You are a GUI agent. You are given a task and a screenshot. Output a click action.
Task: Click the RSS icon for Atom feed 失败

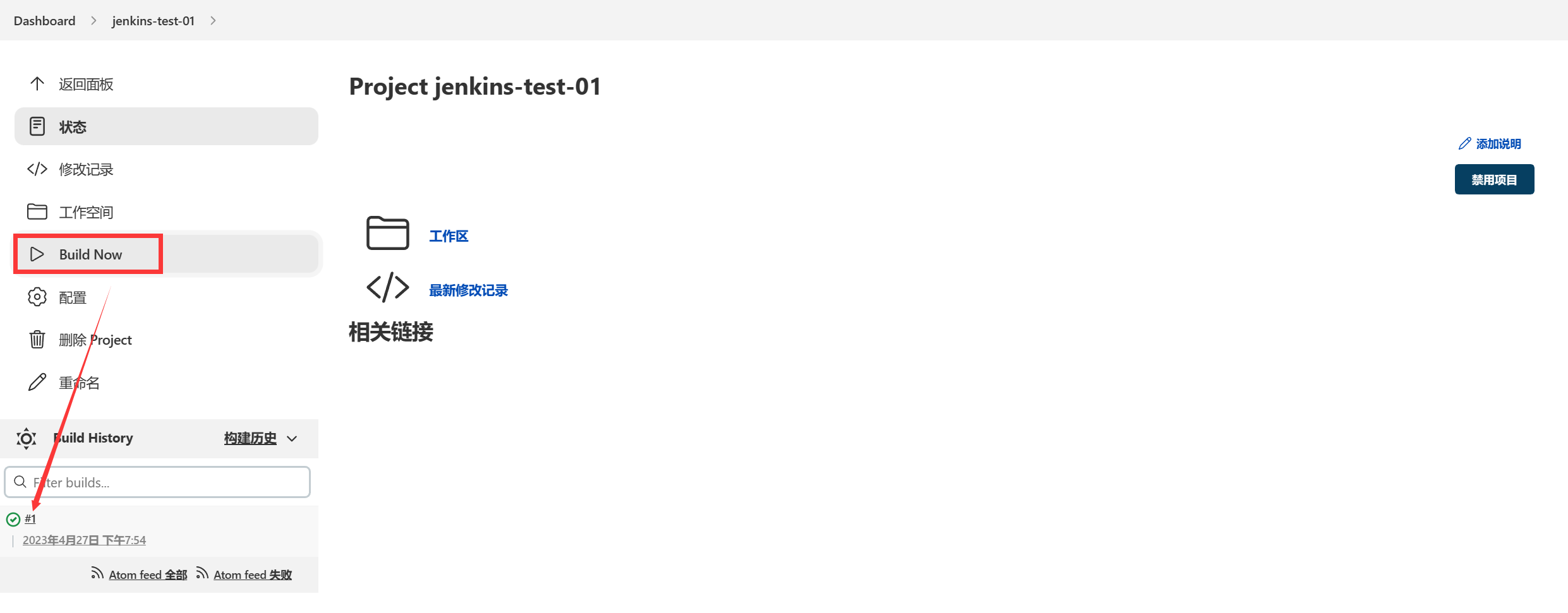tap(202, 573)
